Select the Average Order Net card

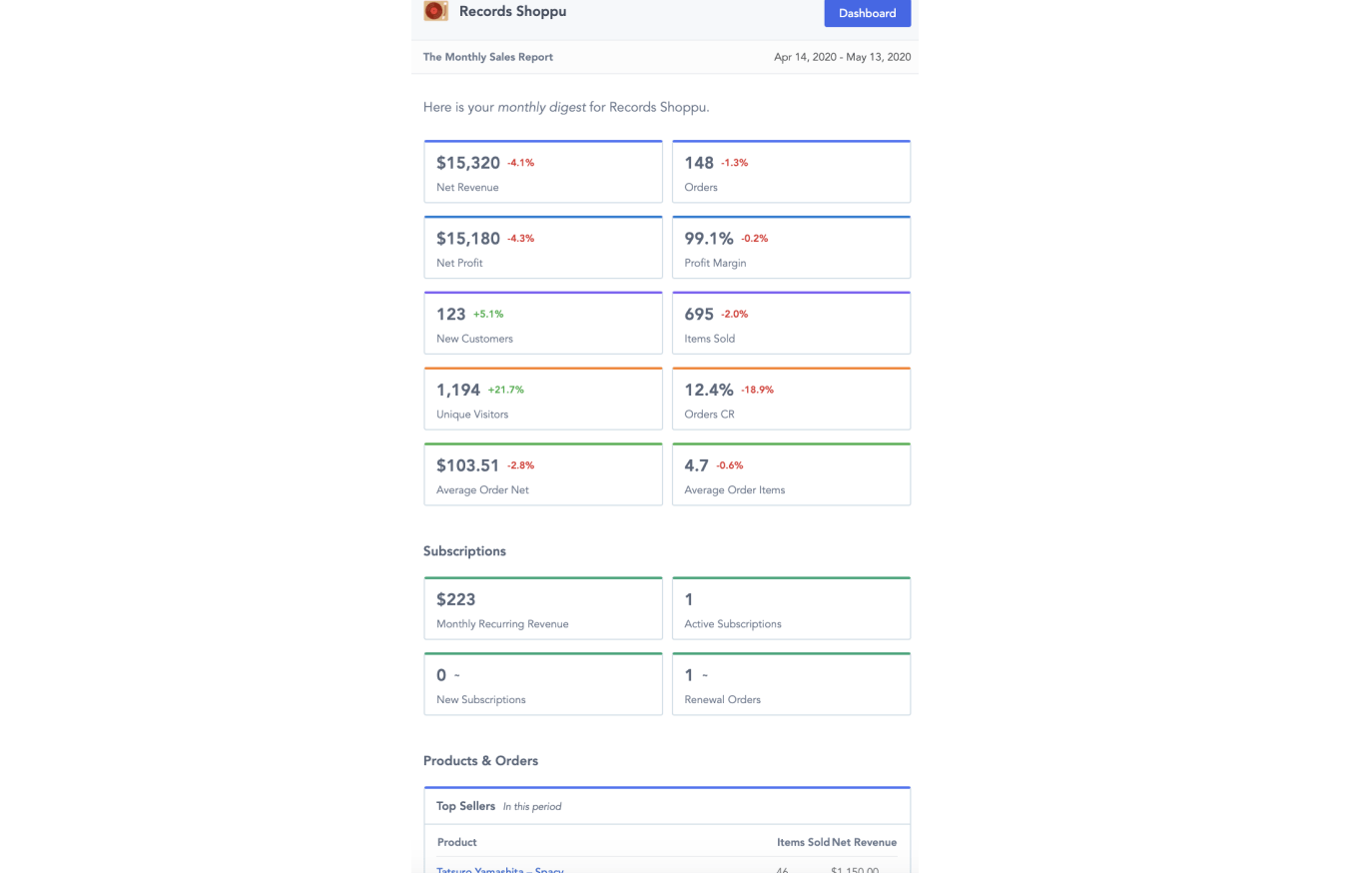(542, 475)
